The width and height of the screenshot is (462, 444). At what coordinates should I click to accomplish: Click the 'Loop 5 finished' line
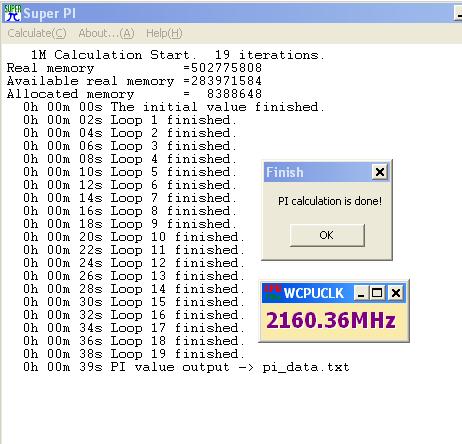[x=130, y=172]
